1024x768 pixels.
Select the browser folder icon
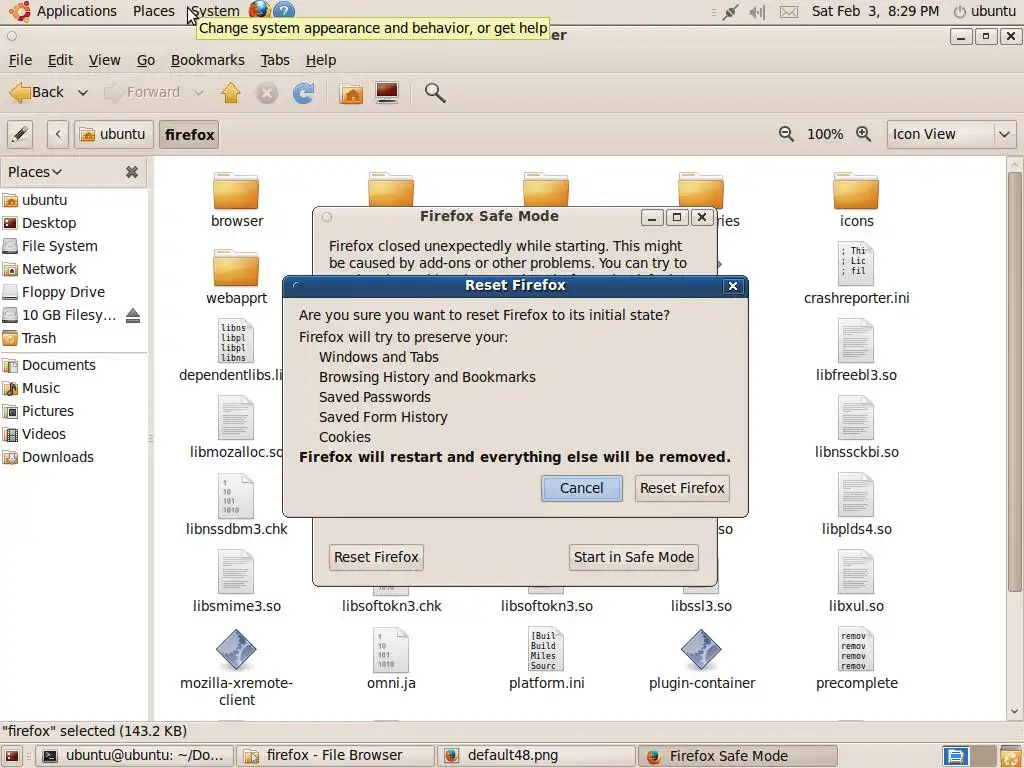(x=236, y=191)
